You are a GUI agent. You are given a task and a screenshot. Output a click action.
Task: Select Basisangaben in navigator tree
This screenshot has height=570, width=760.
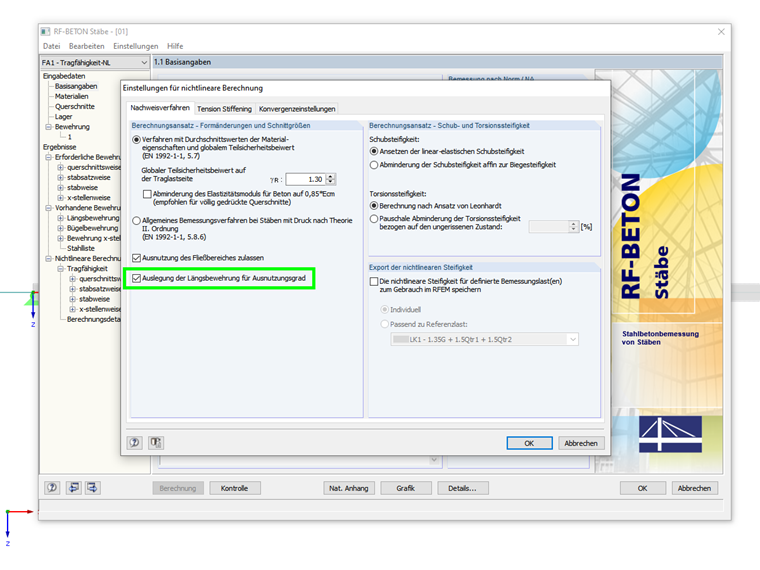[x=76, y=86]
